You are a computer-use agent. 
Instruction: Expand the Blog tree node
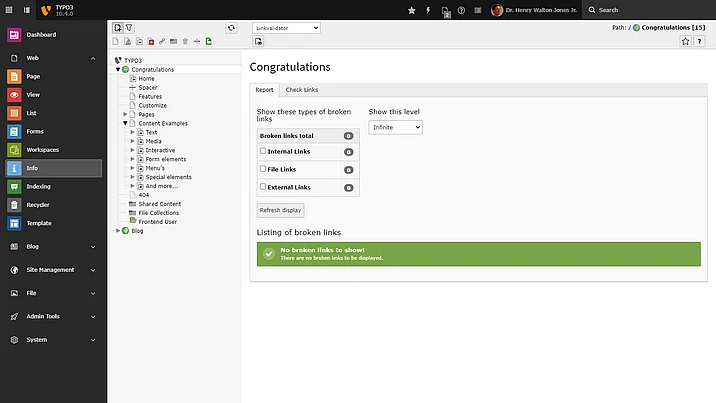pos(119,231)
